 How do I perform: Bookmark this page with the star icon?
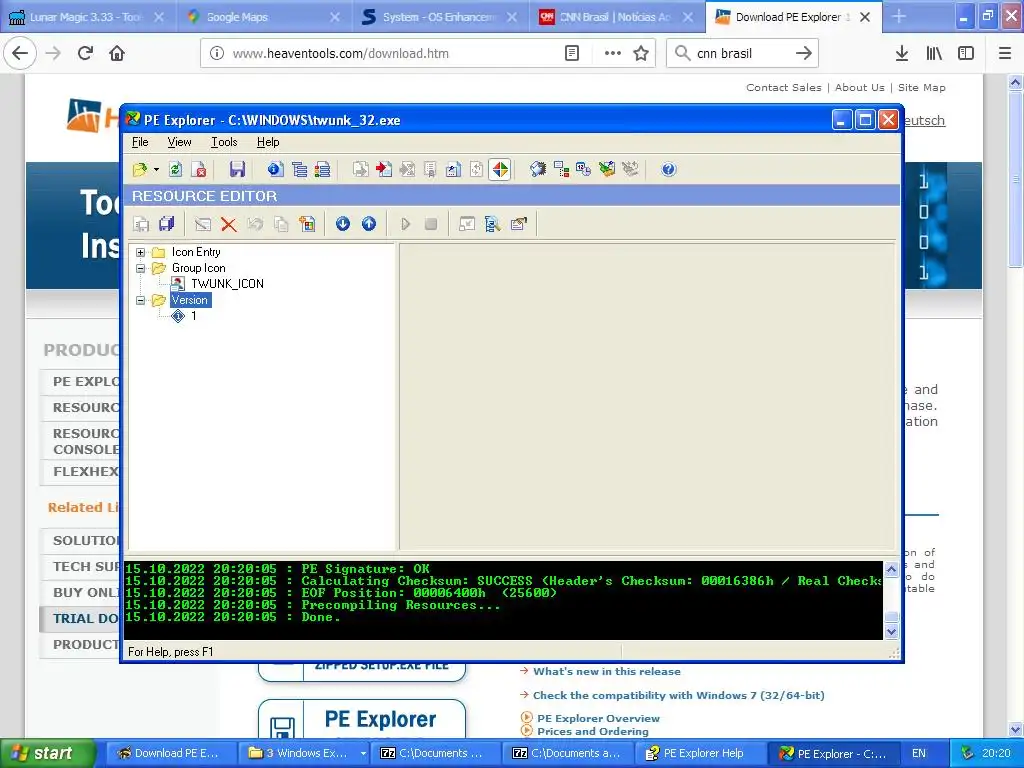[x=641, y=54]
